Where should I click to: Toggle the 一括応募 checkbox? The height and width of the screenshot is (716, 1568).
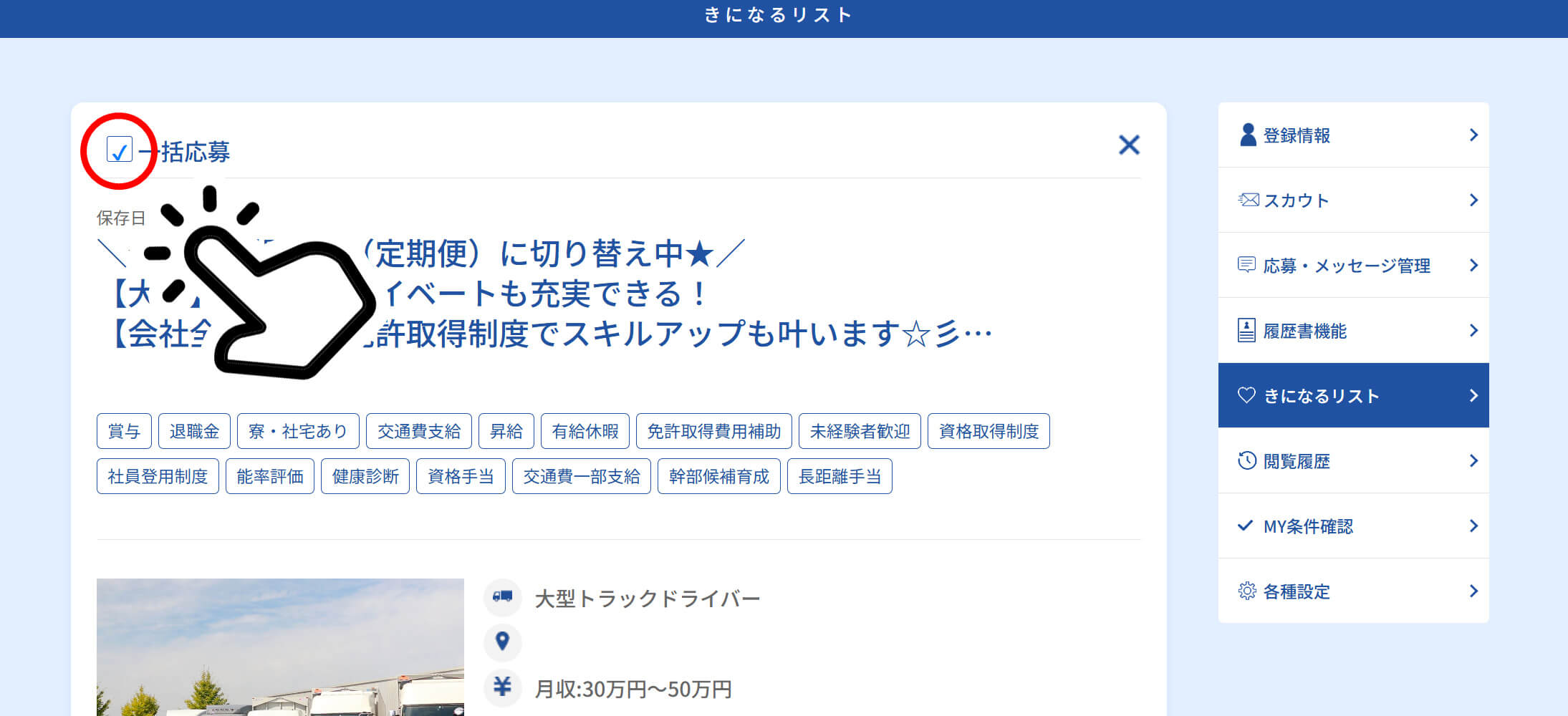[119, 150]
